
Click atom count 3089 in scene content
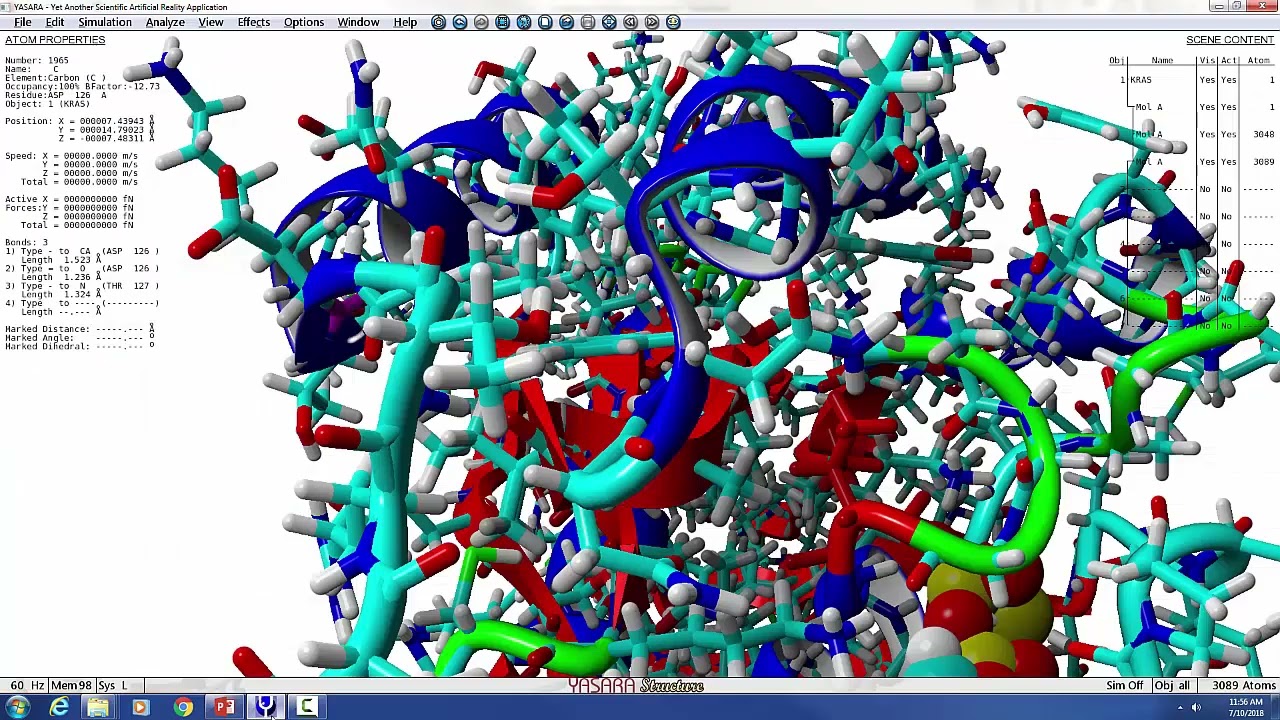coord(1263,161)
